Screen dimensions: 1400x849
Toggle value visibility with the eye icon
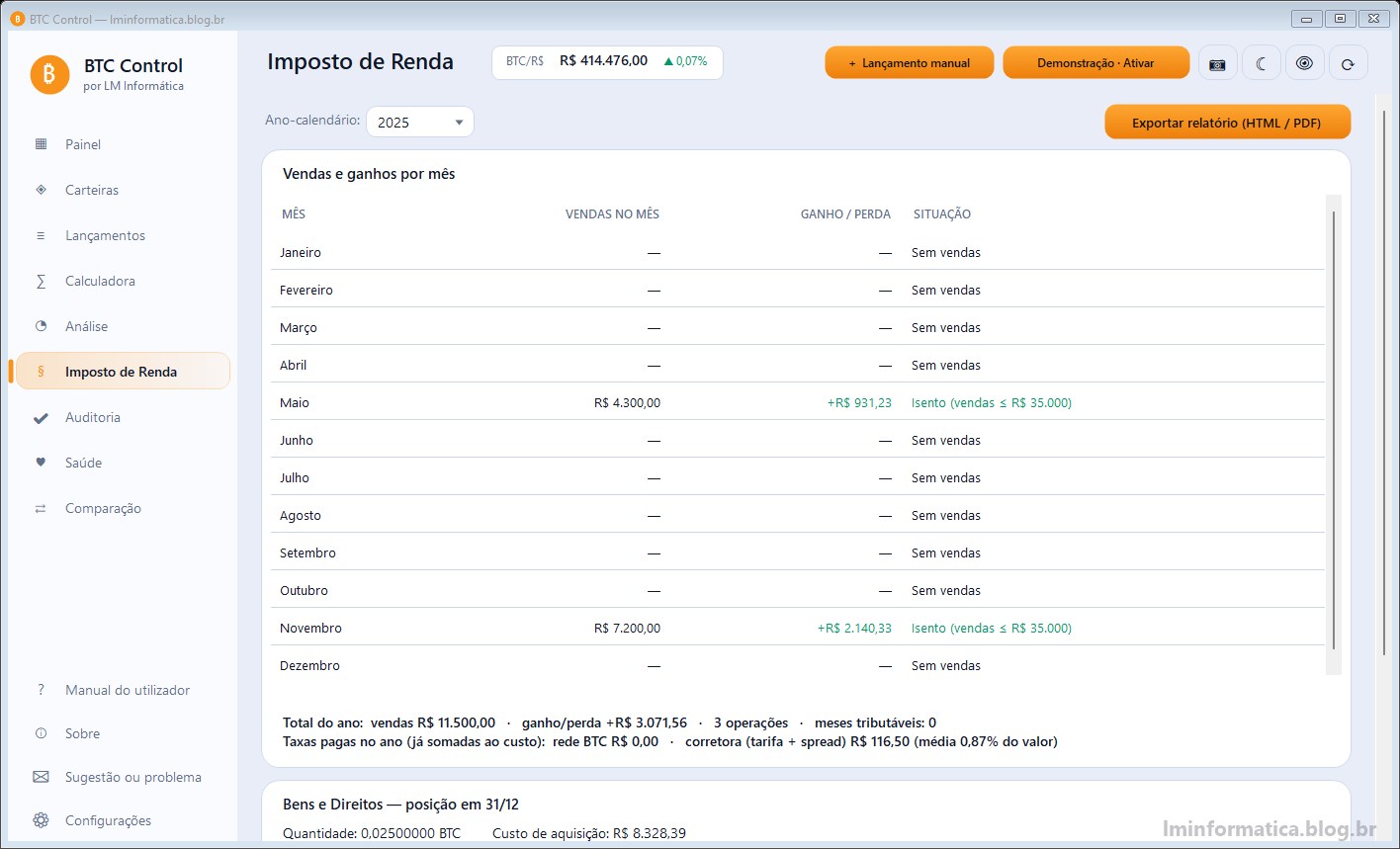click(1305, 63)
